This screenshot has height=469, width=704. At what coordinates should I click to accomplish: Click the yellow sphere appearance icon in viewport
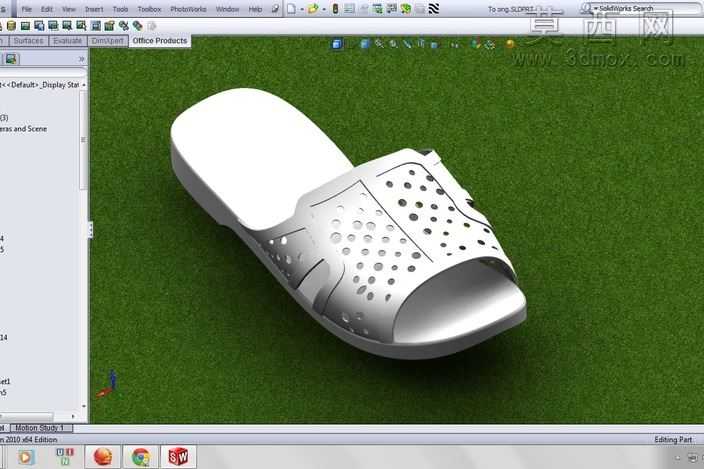click(x=510, y=44)
